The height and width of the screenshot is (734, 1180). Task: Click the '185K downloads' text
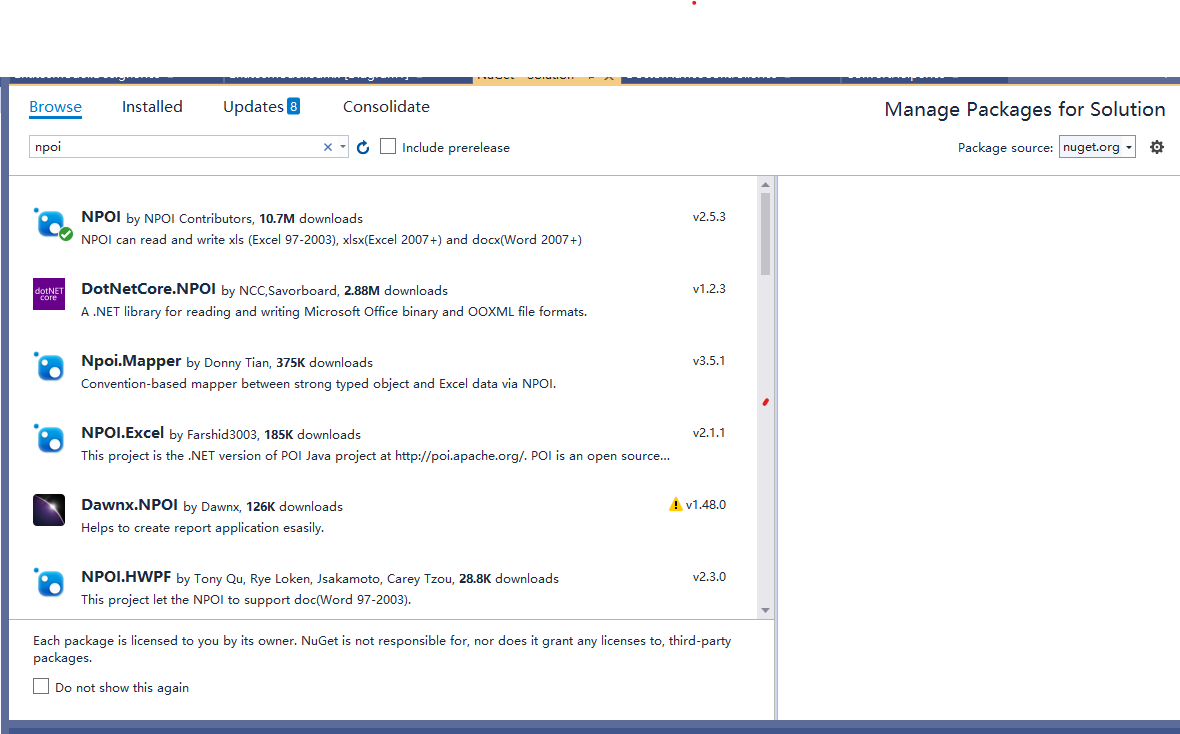click(x=312, y=435)
